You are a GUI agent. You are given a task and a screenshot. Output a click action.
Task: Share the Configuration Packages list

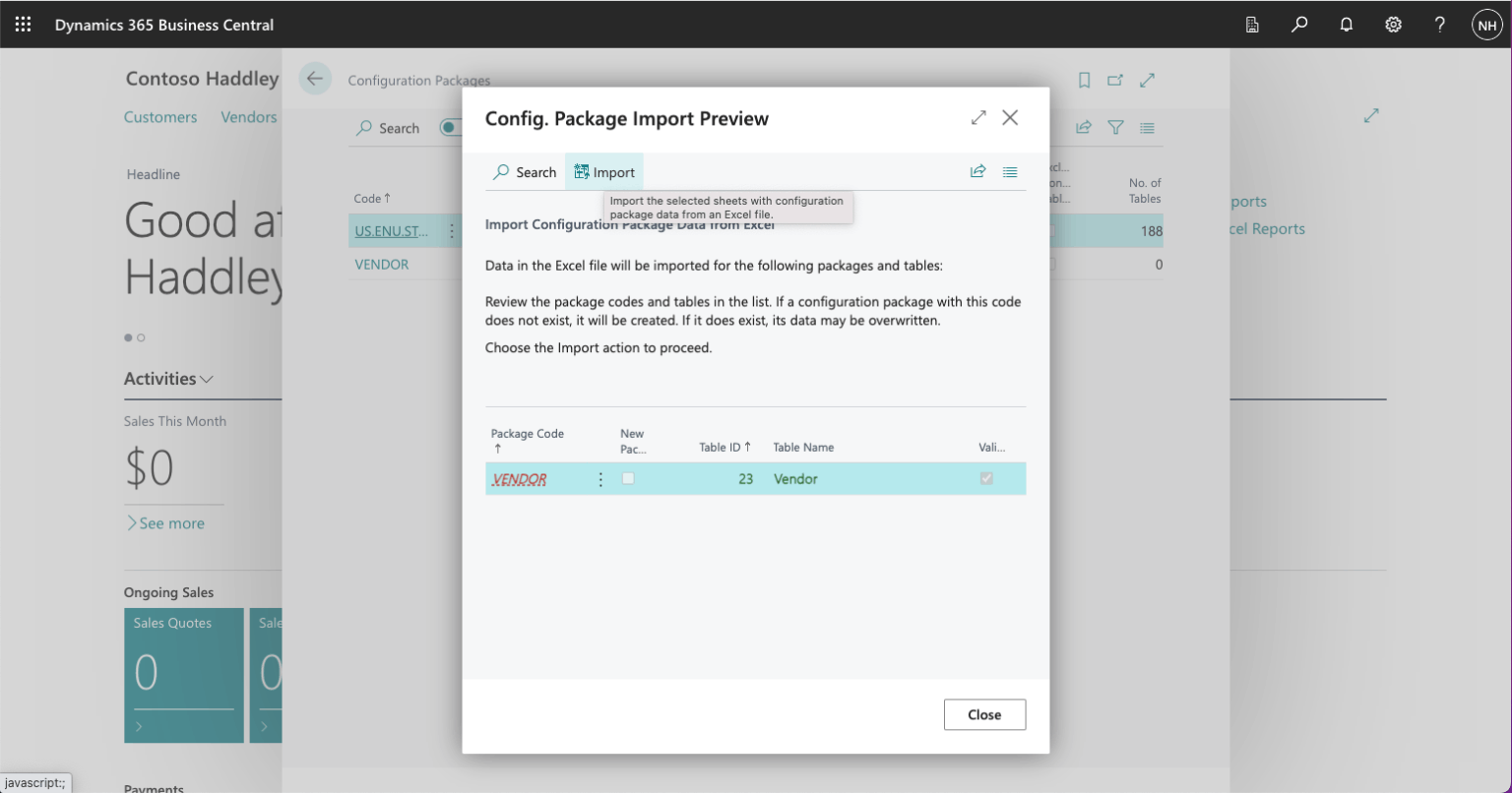pos(1084,127)
